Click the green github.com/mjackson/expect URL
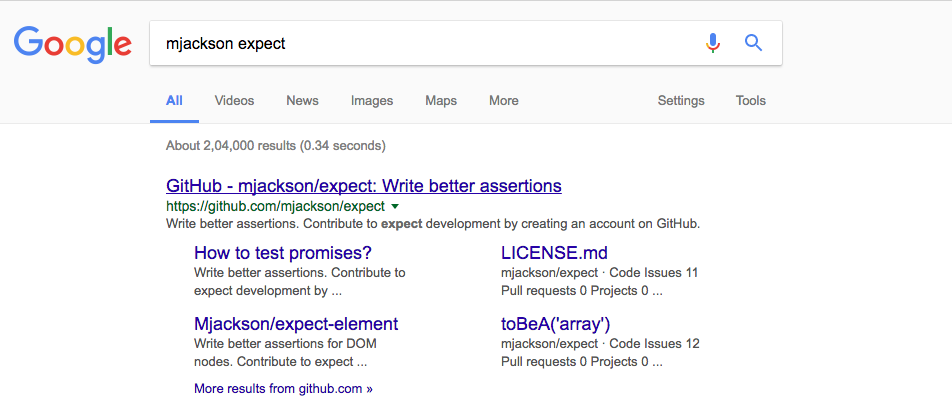Screen dimensions: 952x409 pos(275,206)
